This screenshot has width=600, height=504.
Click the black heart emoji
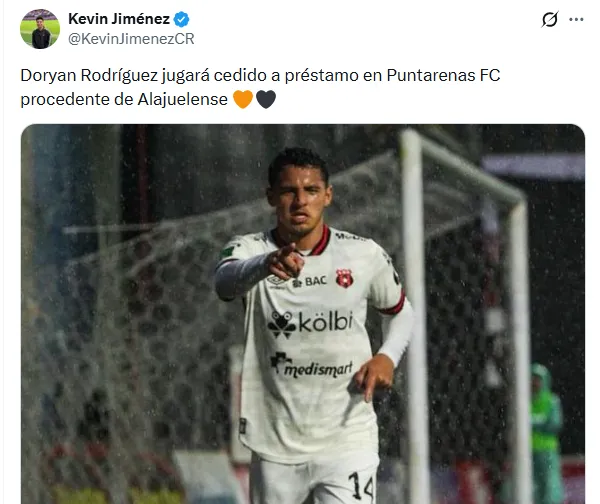point(266,99)
